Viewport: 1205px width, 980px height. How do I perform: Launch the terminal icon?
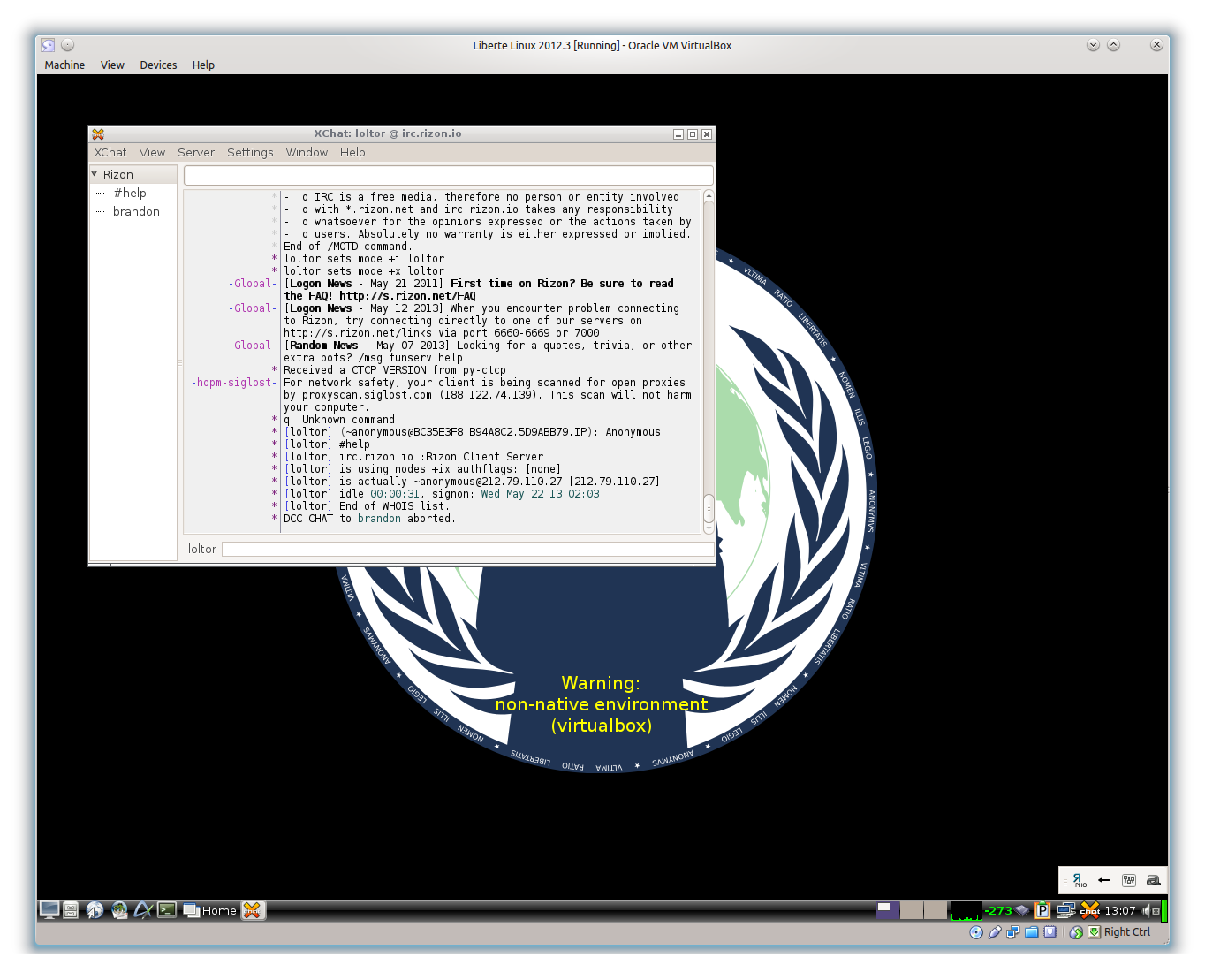coord(167,910)
